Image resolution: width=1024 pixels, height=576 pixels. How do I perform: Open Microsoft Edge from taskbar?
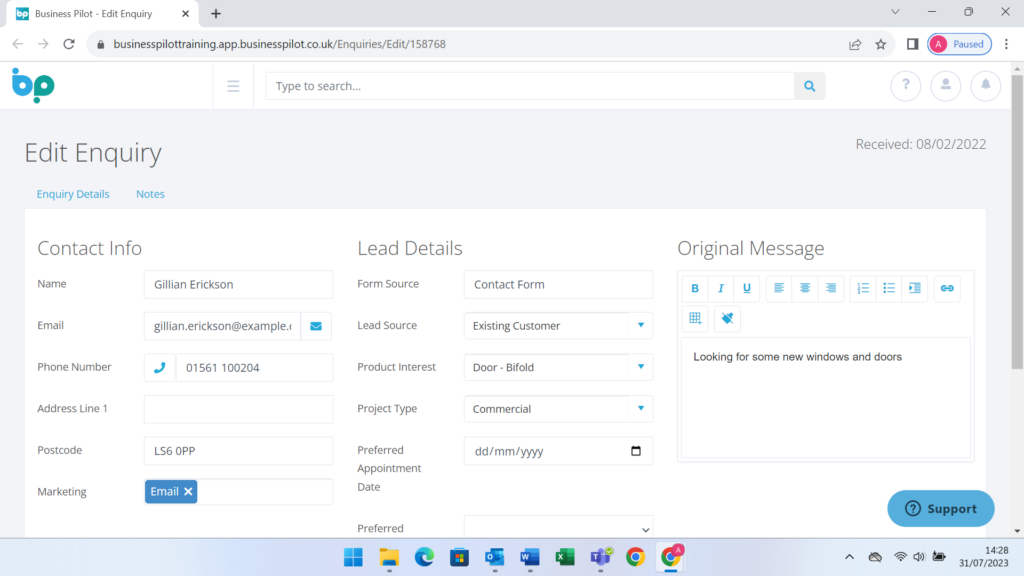tap(424, 557)
